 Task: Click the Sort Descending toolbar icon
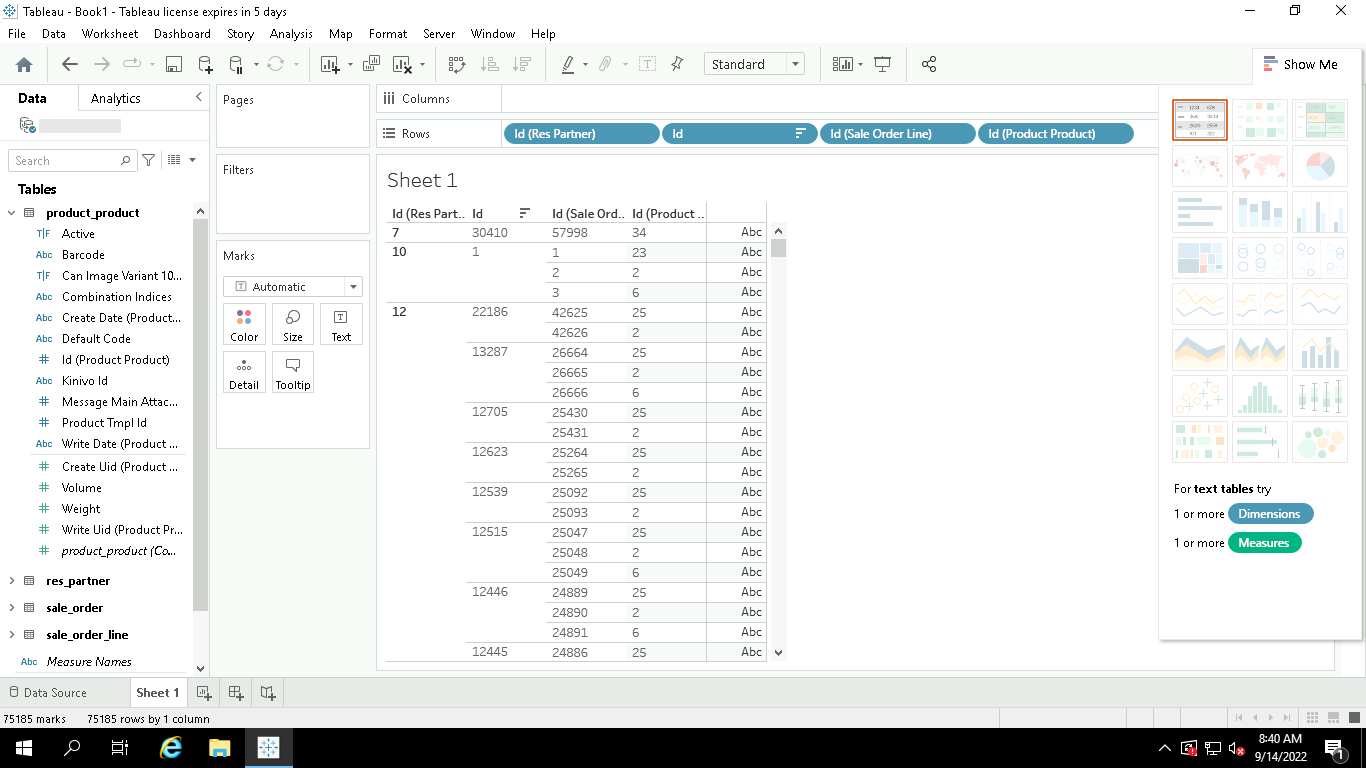pos(521,64)
